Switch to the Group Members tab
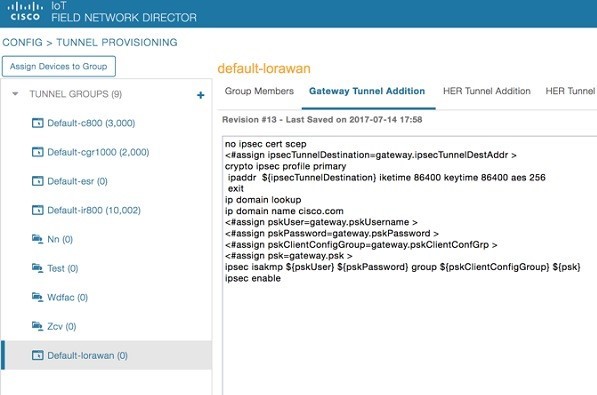This screenshot has height=395, width=597. point(259,91)
